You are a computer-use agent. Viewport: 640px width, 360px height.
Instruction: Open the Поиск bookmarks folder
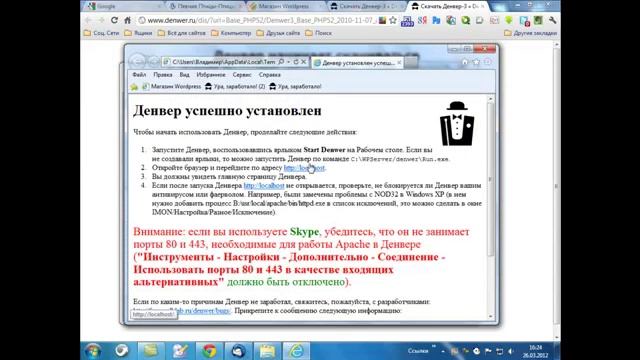click(x=318, y=33)
